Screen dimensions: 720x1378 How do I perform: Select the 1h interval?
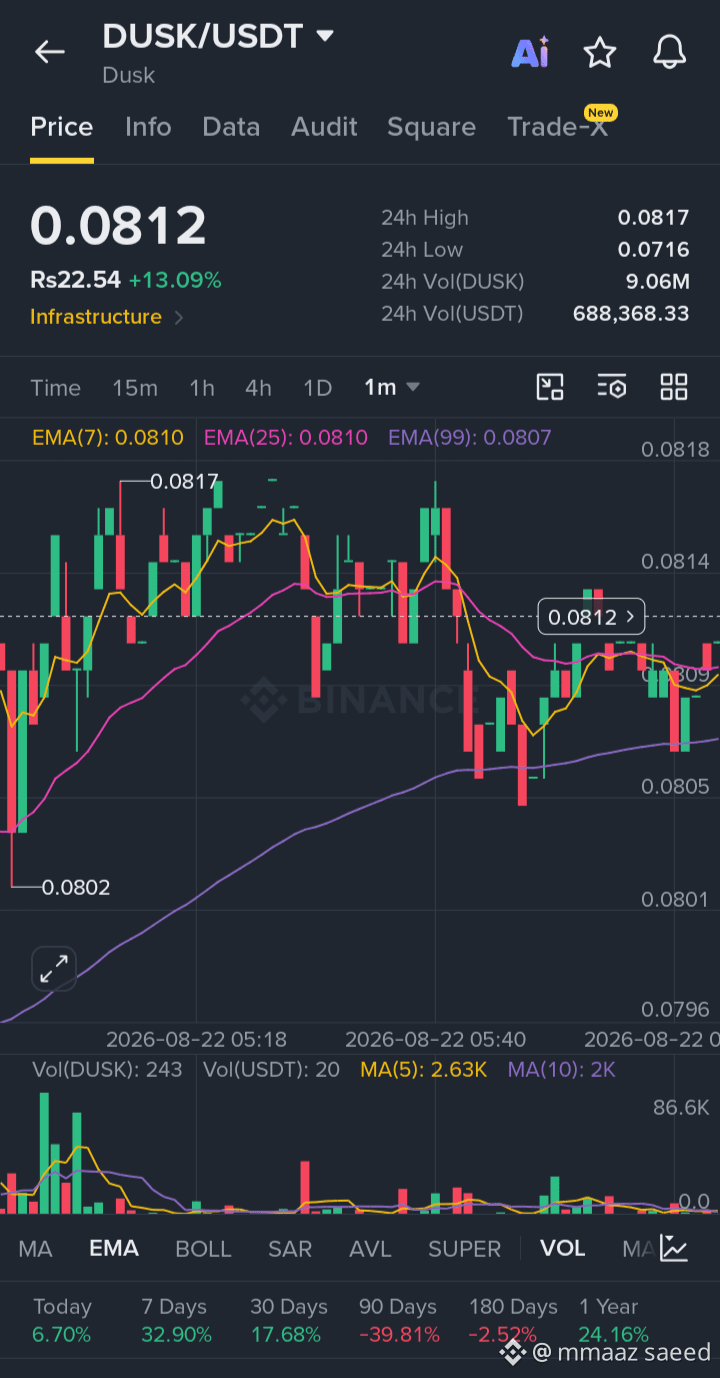click(202, 388)
